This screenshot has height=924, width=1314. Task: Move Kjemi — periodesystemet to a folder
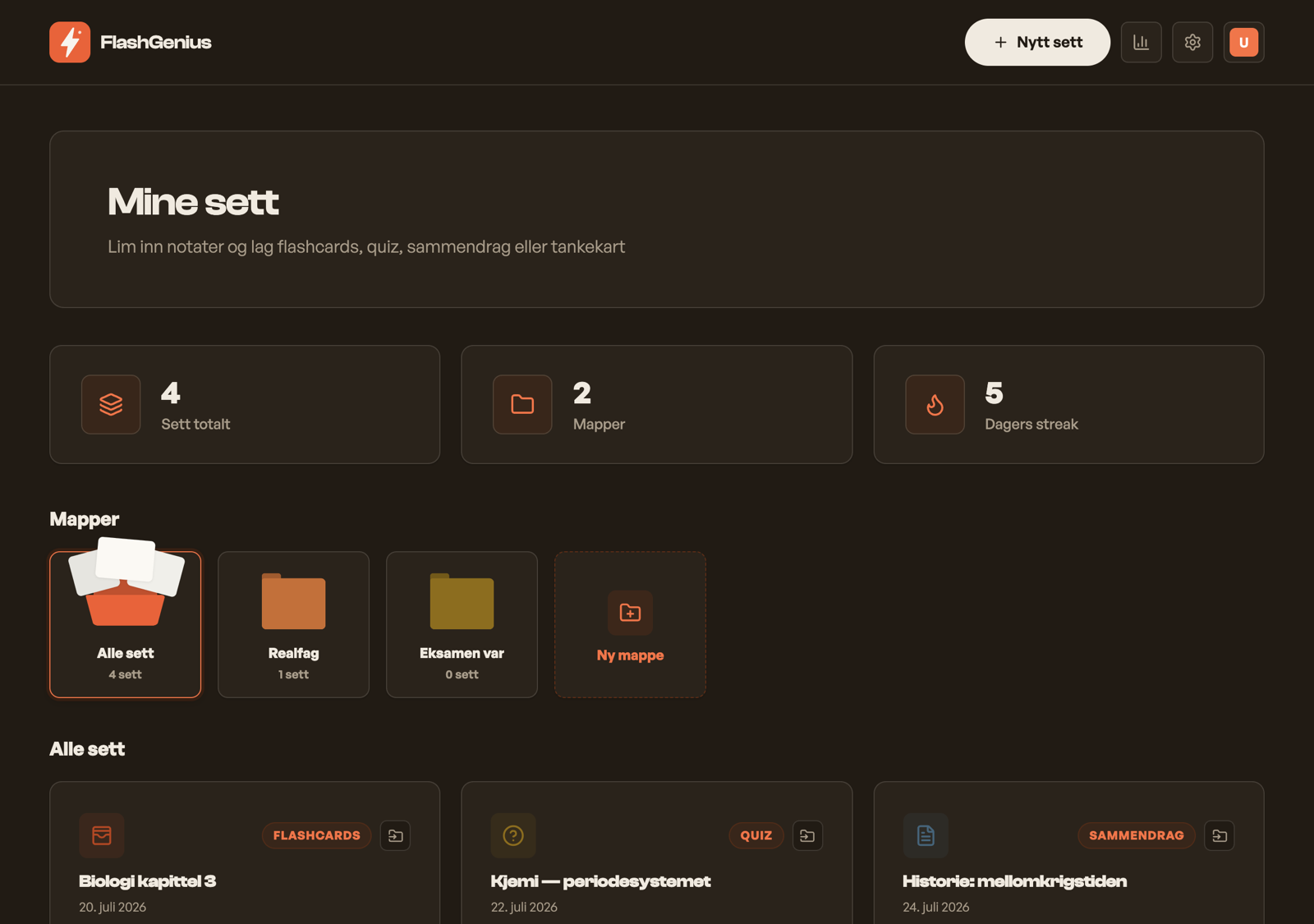pyautogui.click(x=807, y=835)
